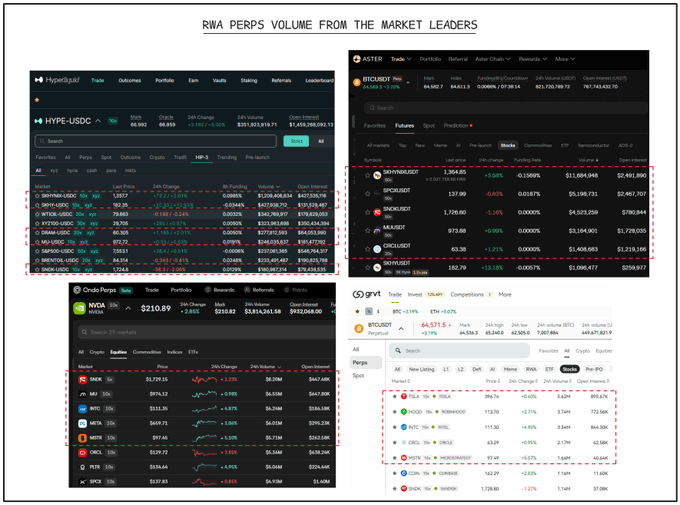Select the Commodities category in Aster
The width and height of the screenshot is (680, 505).
pyautogui.click(x=538, y=145)
